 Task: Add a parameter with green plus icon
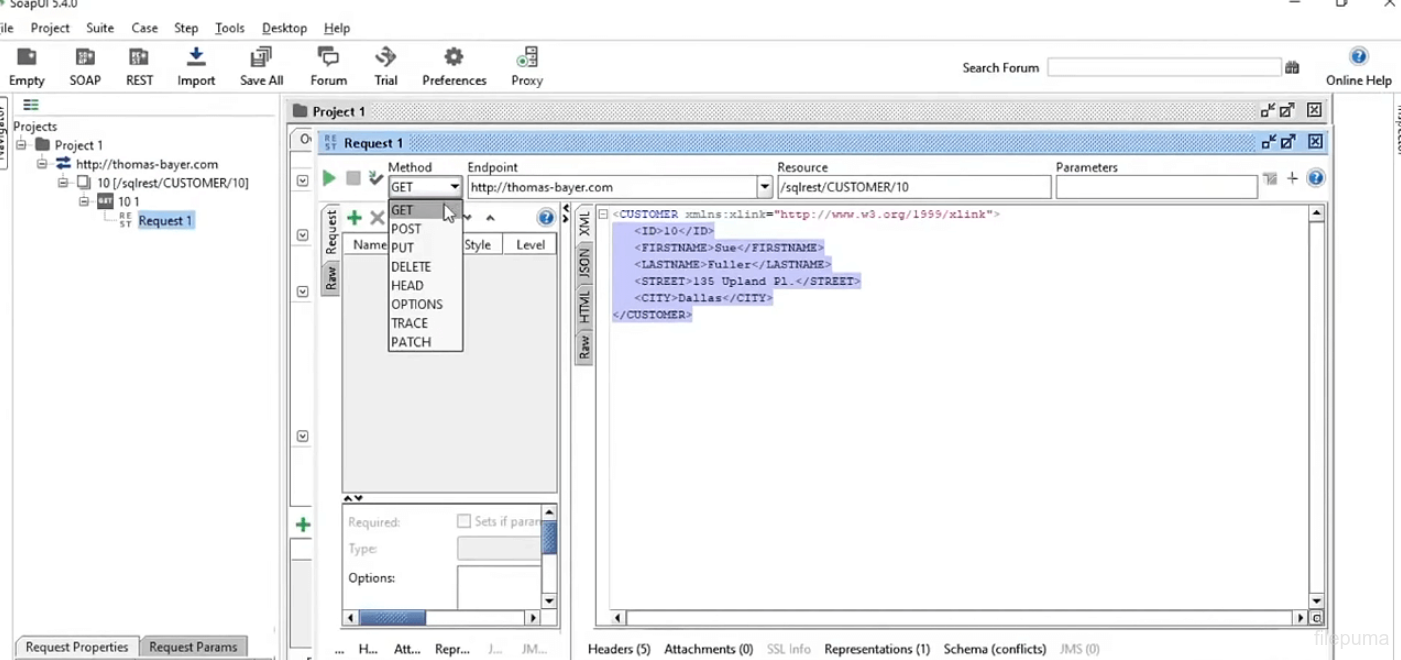click(x=354, y=217)
